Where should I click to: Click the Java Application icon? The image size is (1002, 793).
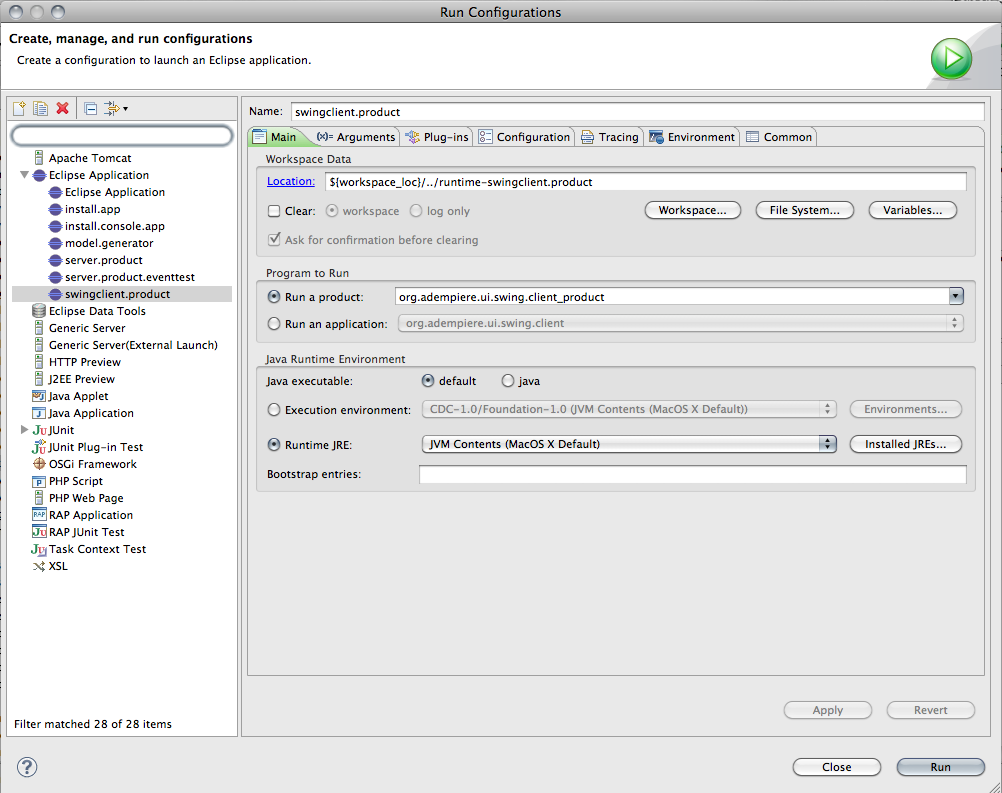39,413
